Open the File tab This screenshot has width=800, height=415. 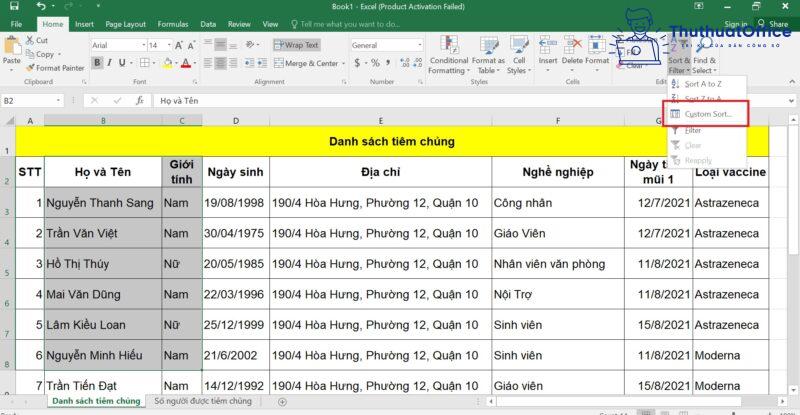click(x=16, y=24)
